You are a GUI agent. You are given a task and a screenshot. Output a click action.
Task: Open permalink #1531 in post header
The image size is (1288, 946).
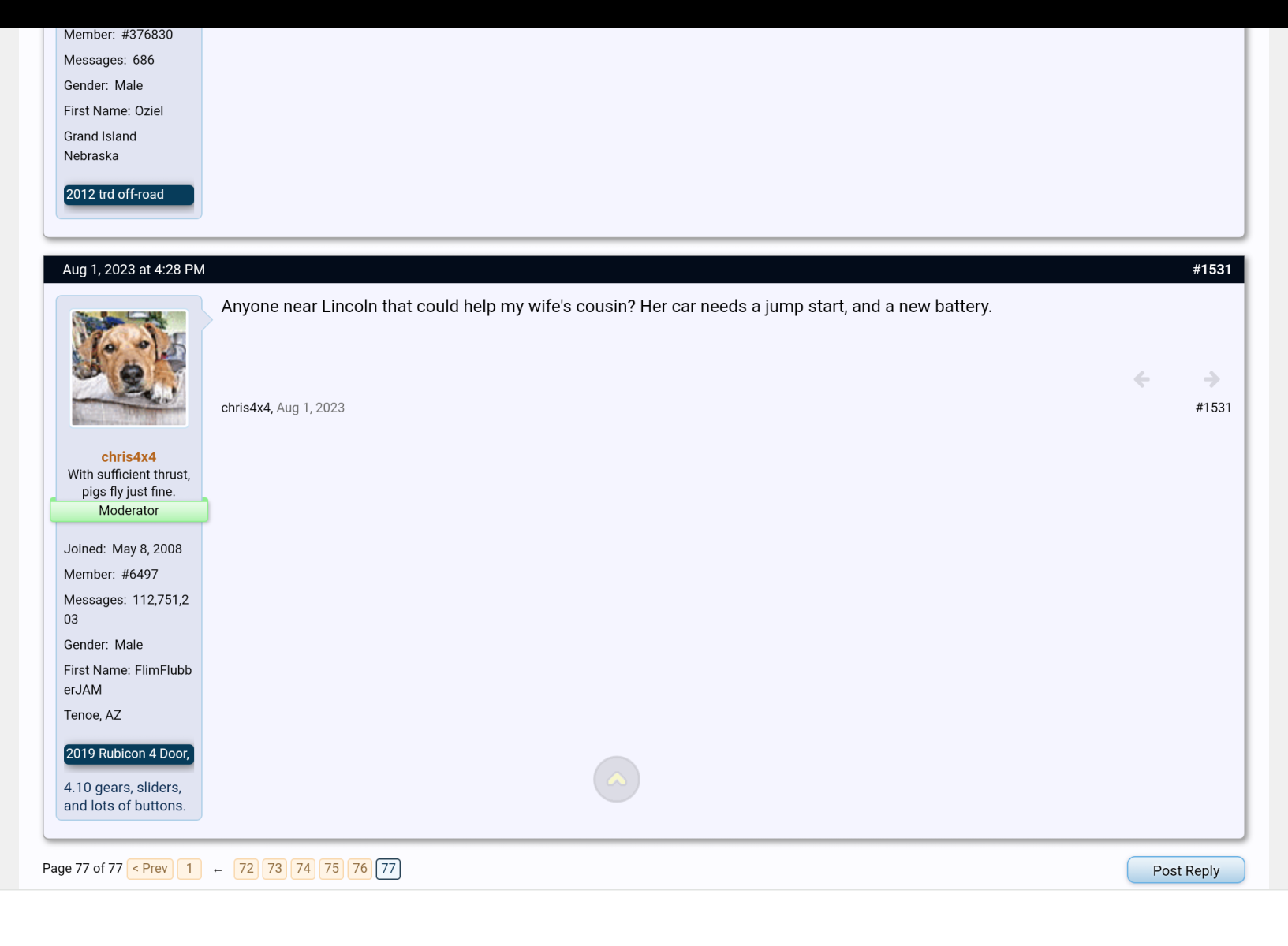[x=1211, y=270]
